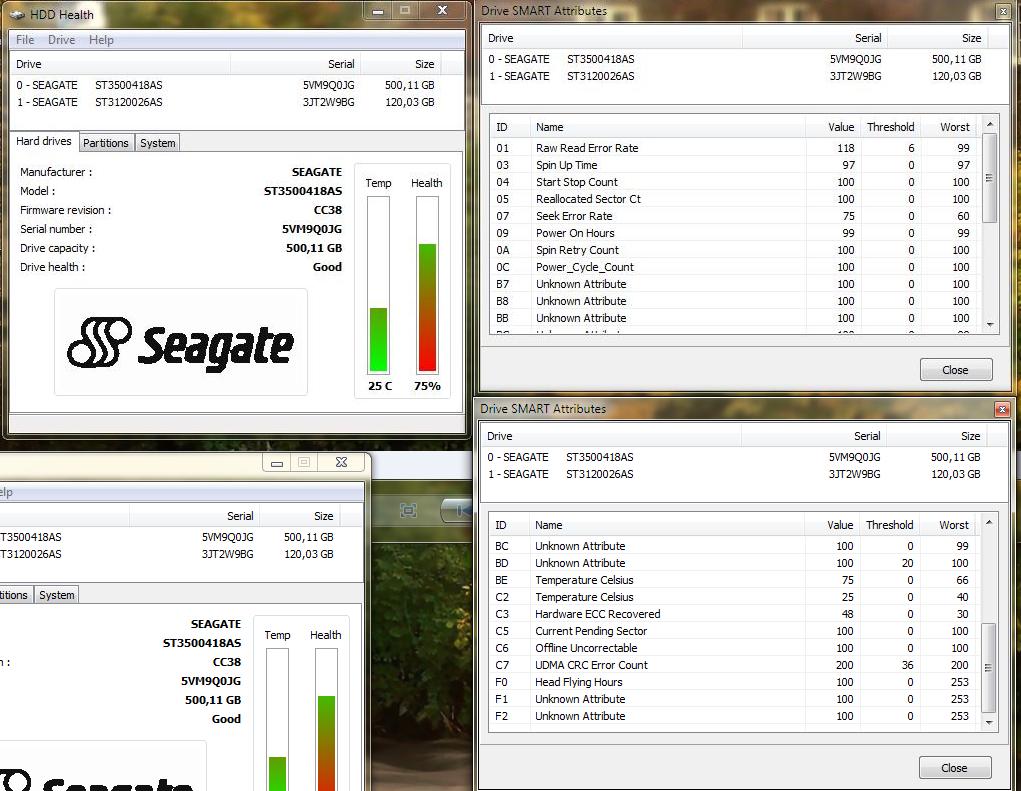
Task: Close the bottom SMART Attributes window with red X
Action: [x=1002, y=409]
